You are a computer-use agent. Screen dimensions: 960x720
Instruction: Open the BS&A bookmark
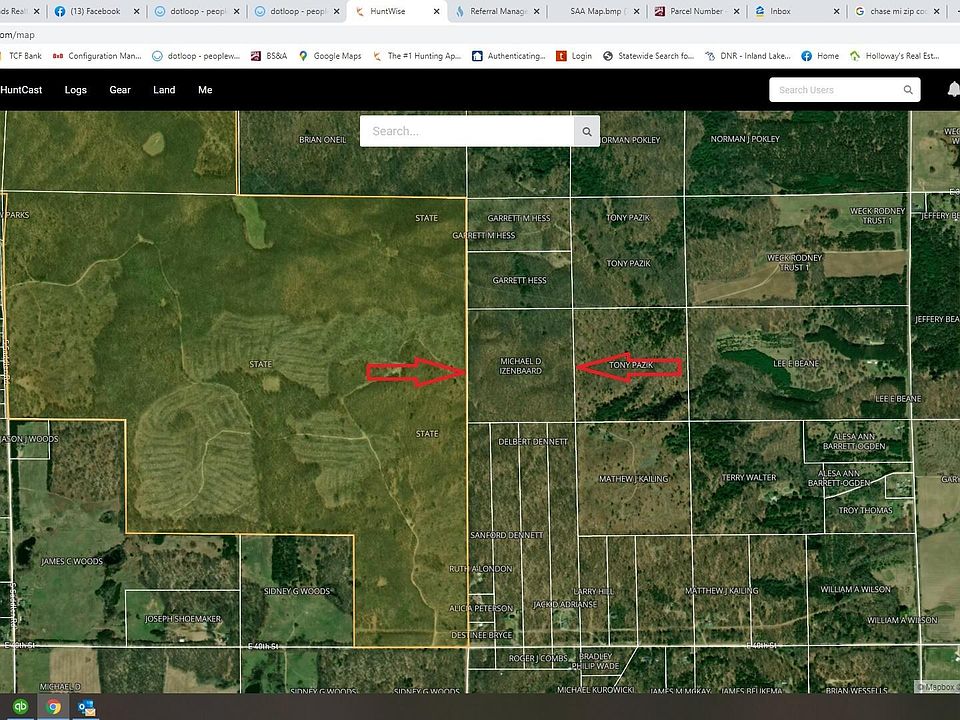[269, 56]
